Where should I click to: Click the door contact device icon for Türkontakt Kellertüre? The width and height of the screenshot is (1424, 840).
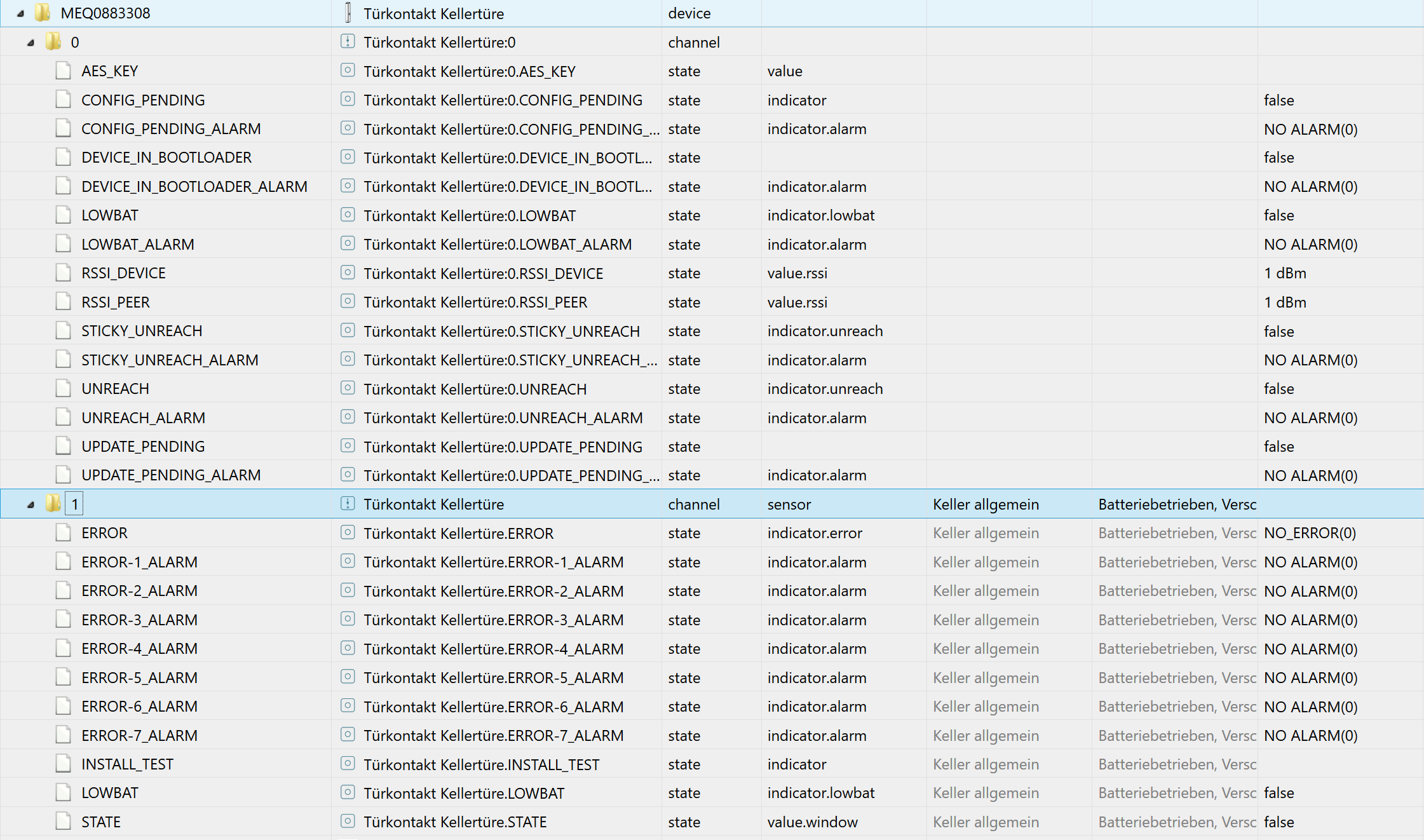coord(348,13)
